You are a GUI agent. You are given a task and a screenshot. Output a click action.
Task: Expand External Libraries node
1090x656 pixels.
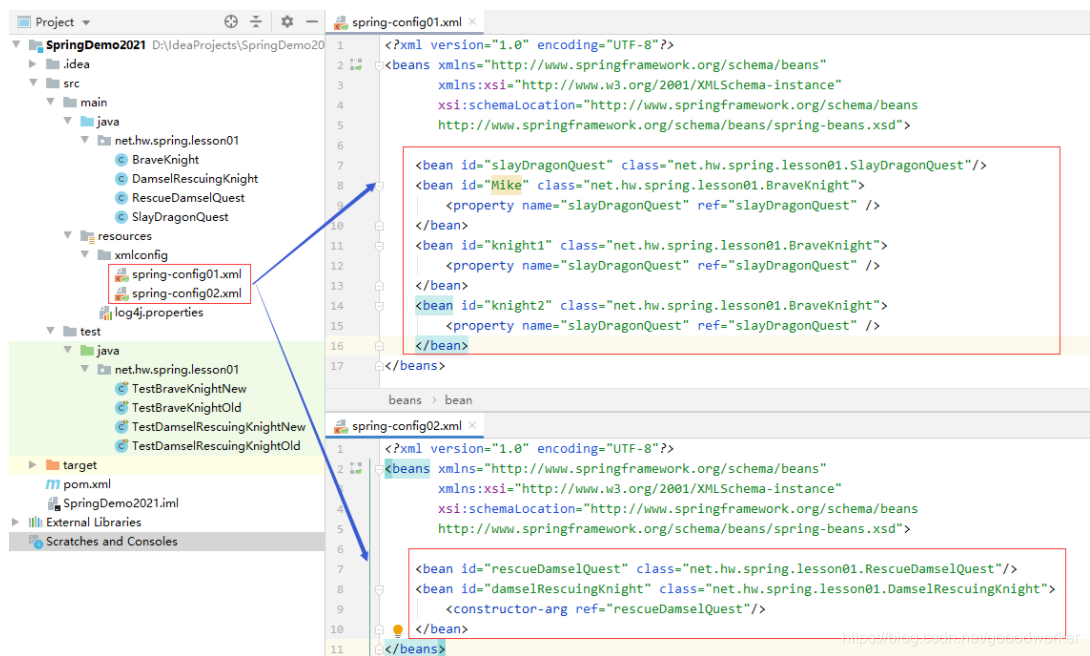pos(16,522)
